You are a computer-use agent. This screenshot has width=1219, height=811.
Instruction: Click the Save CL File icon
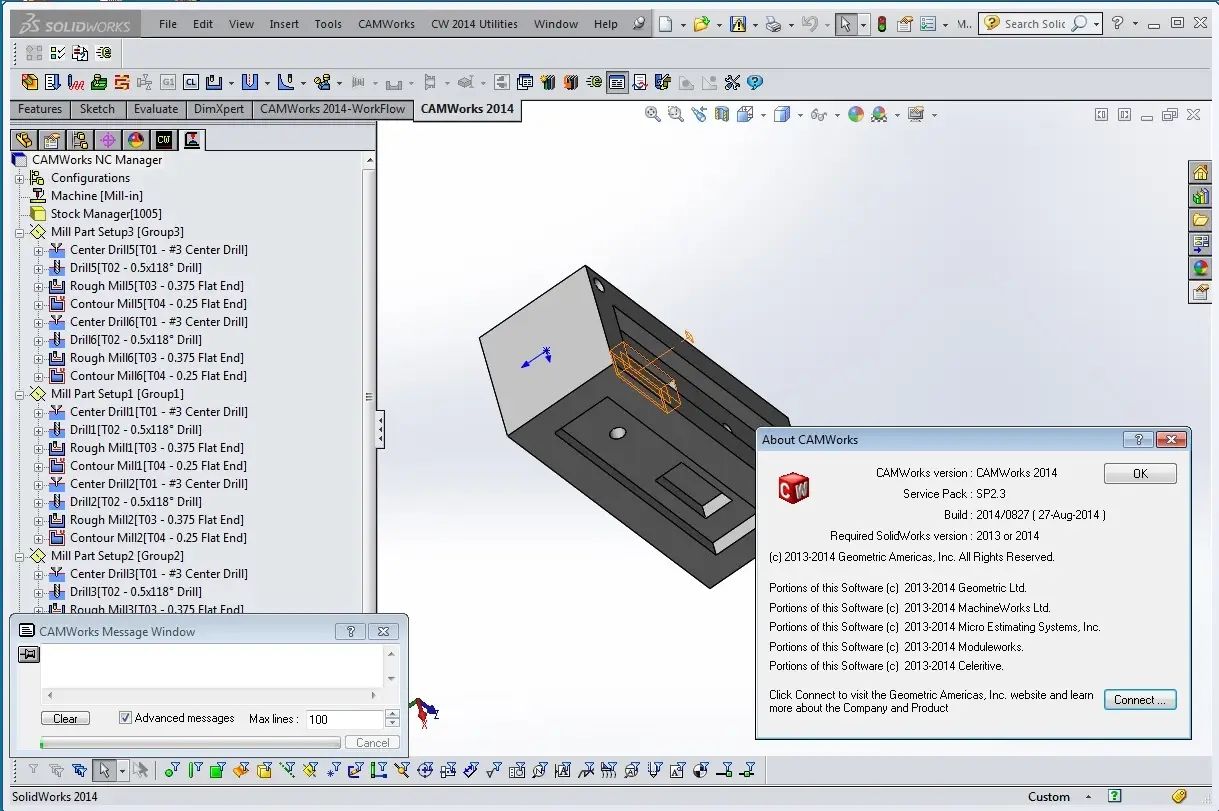point(190,82)
